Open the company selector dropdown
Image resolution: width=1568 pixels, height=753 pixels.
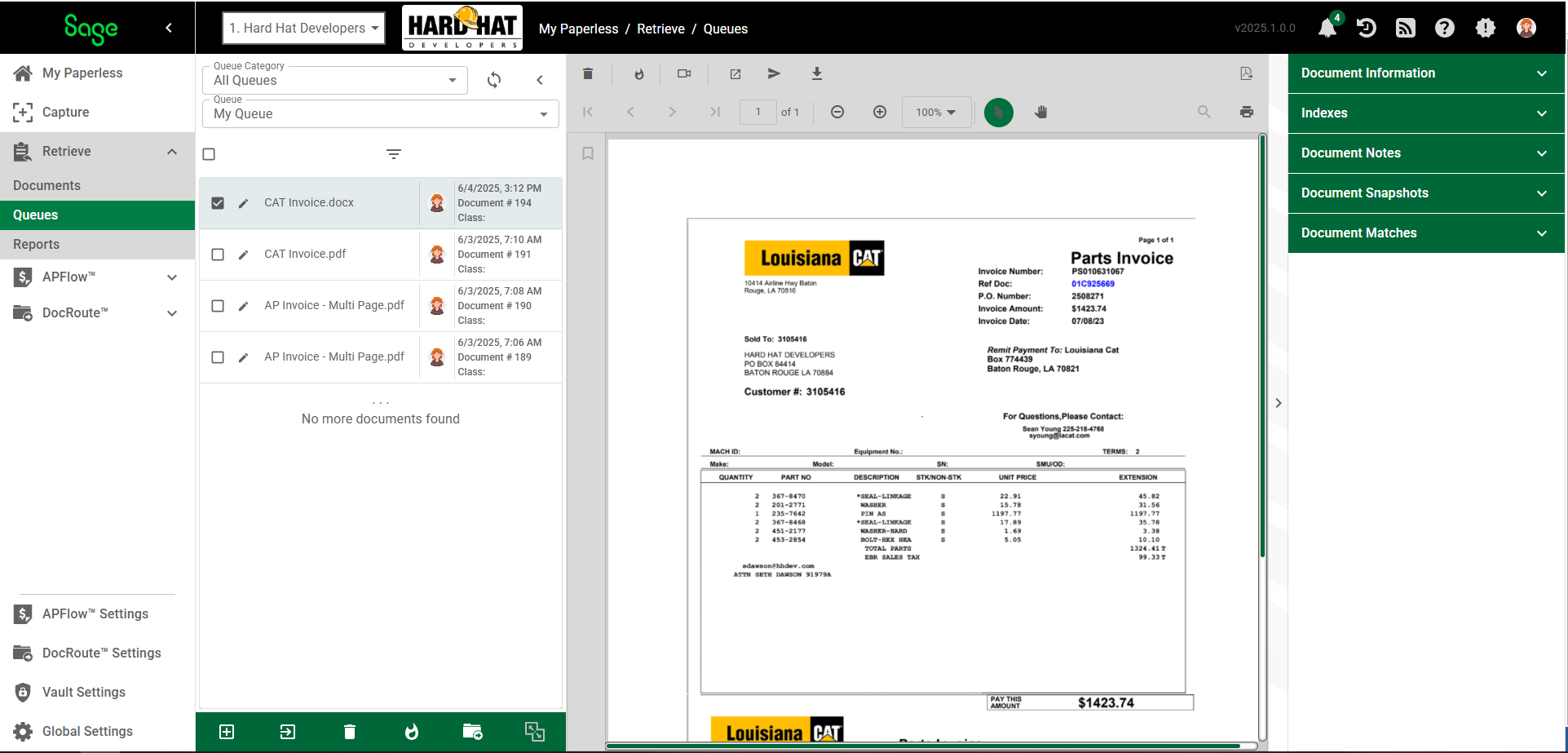304,28
